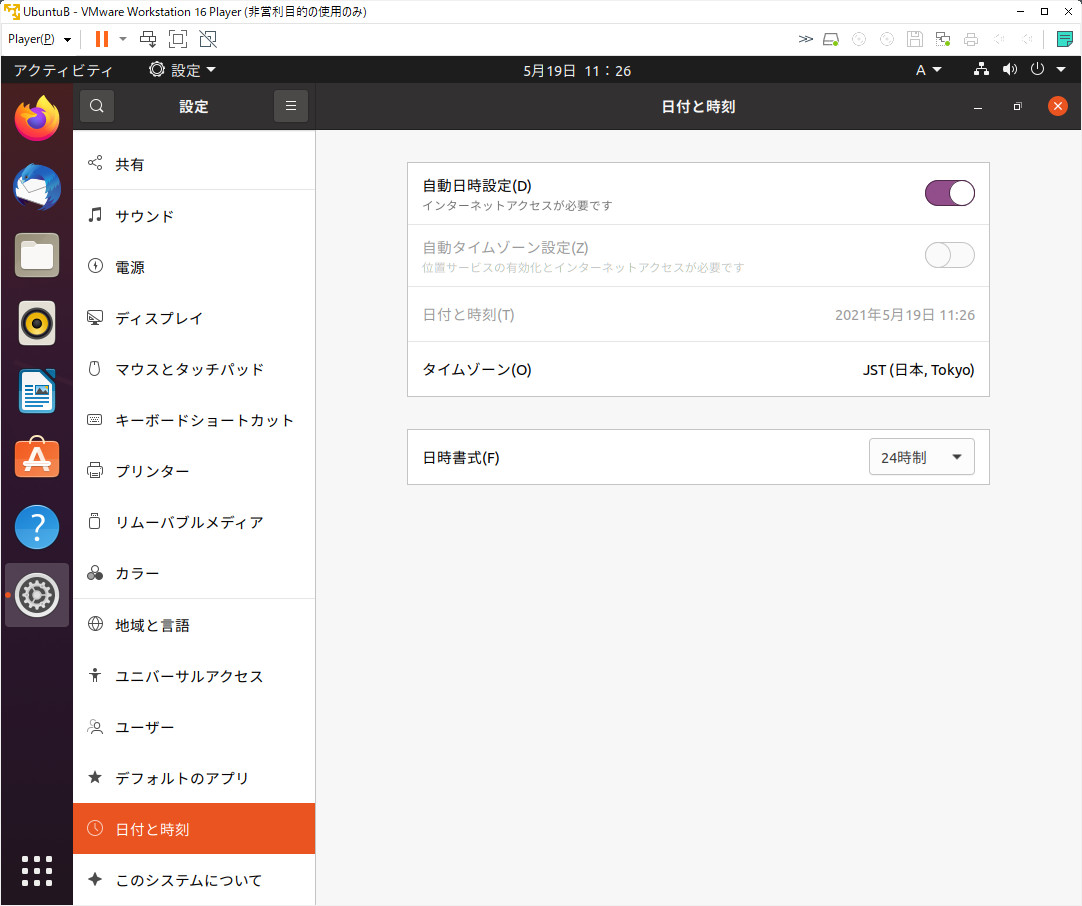Open the input source A dropdown
The image size is (1082, 906).
[928, 70]
